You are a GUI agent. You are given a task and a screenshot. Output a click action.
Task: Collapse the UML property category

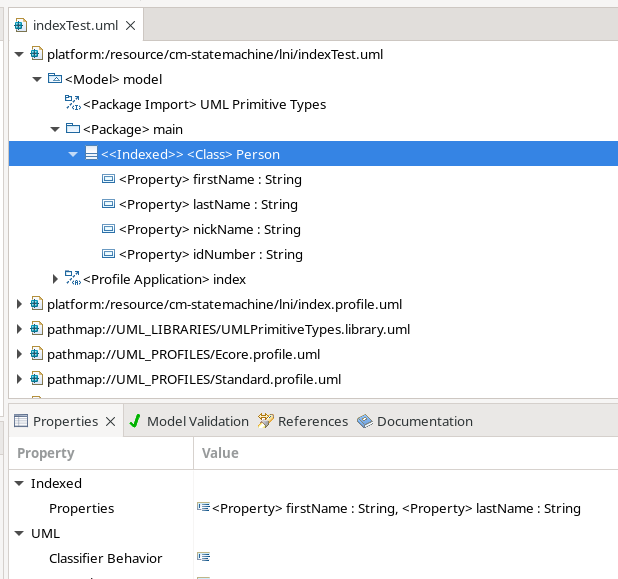point(19,533)
